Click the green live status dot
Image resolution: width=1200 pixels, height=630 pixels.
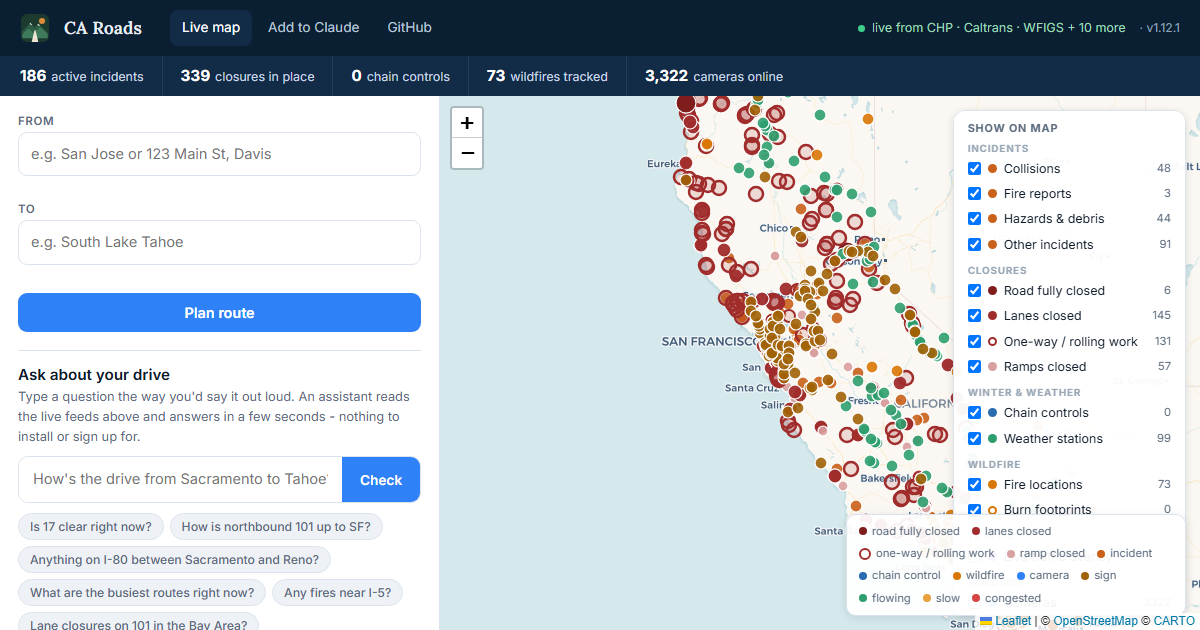(x=861, y=28)
